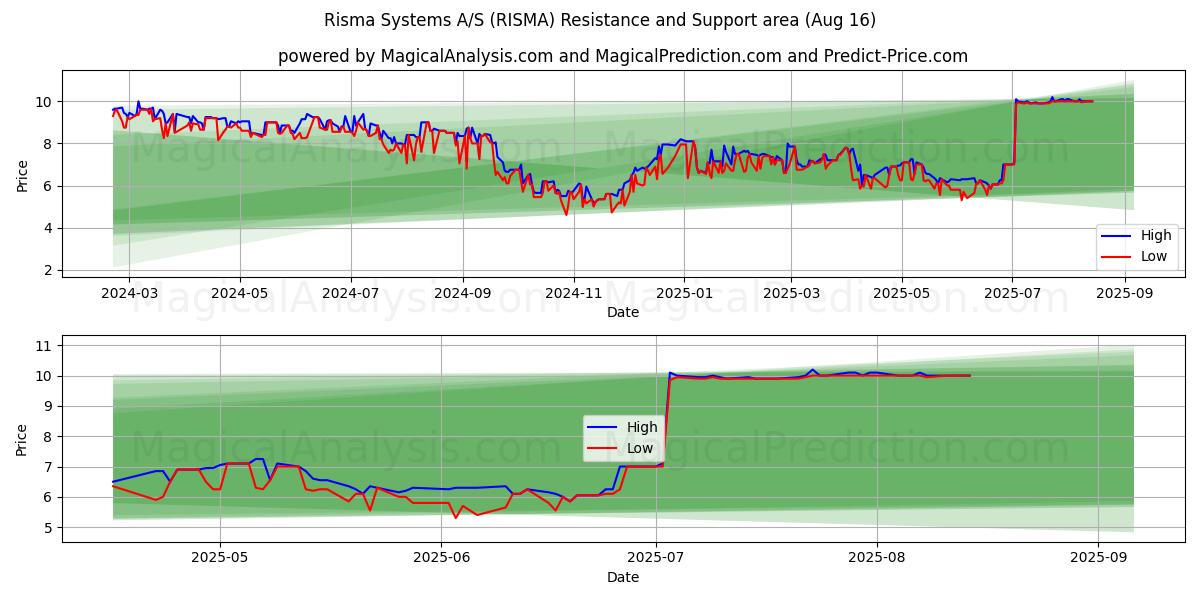The height and width of the screenshot is (600, 1200).
Task: Click the '2025-09' x-axis label in the upper chart
Action: [x=1125, y=293]
